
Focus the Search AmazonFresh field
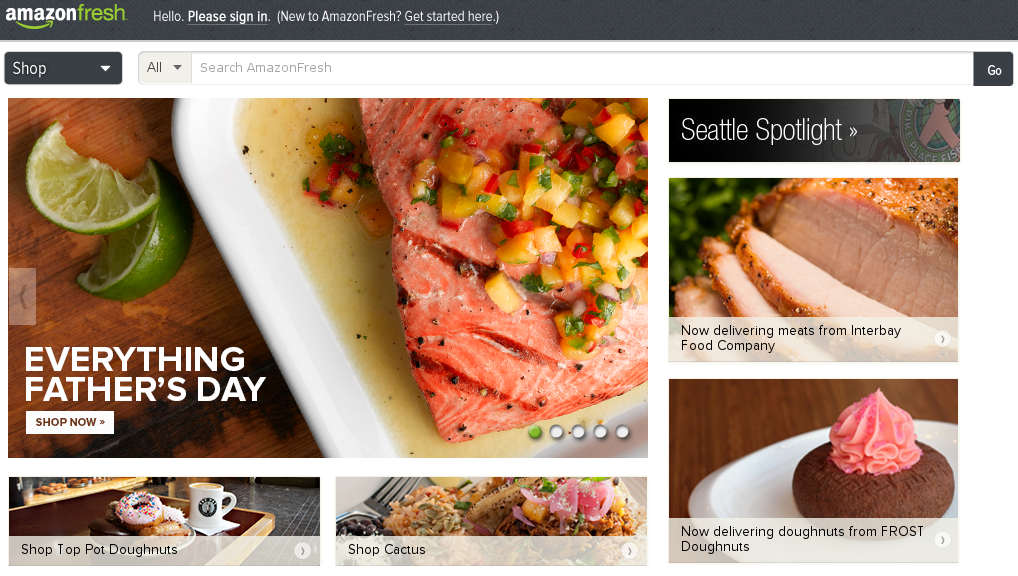582,68
